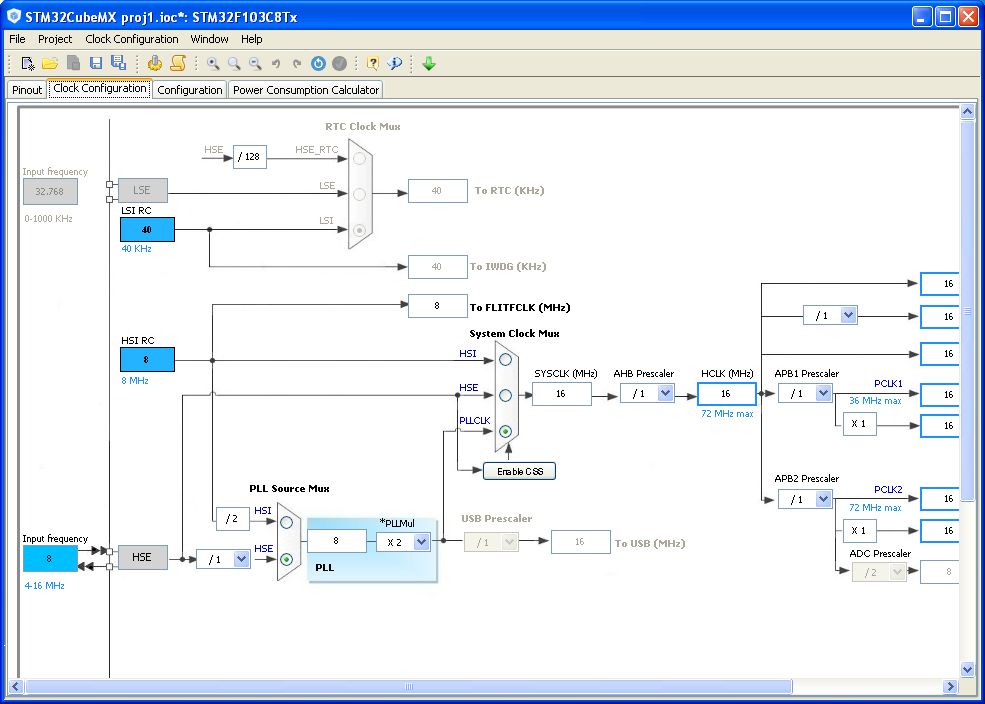Open the File menu
The height and width of the screenshot is (704, 985).
(x=17, y=39)
